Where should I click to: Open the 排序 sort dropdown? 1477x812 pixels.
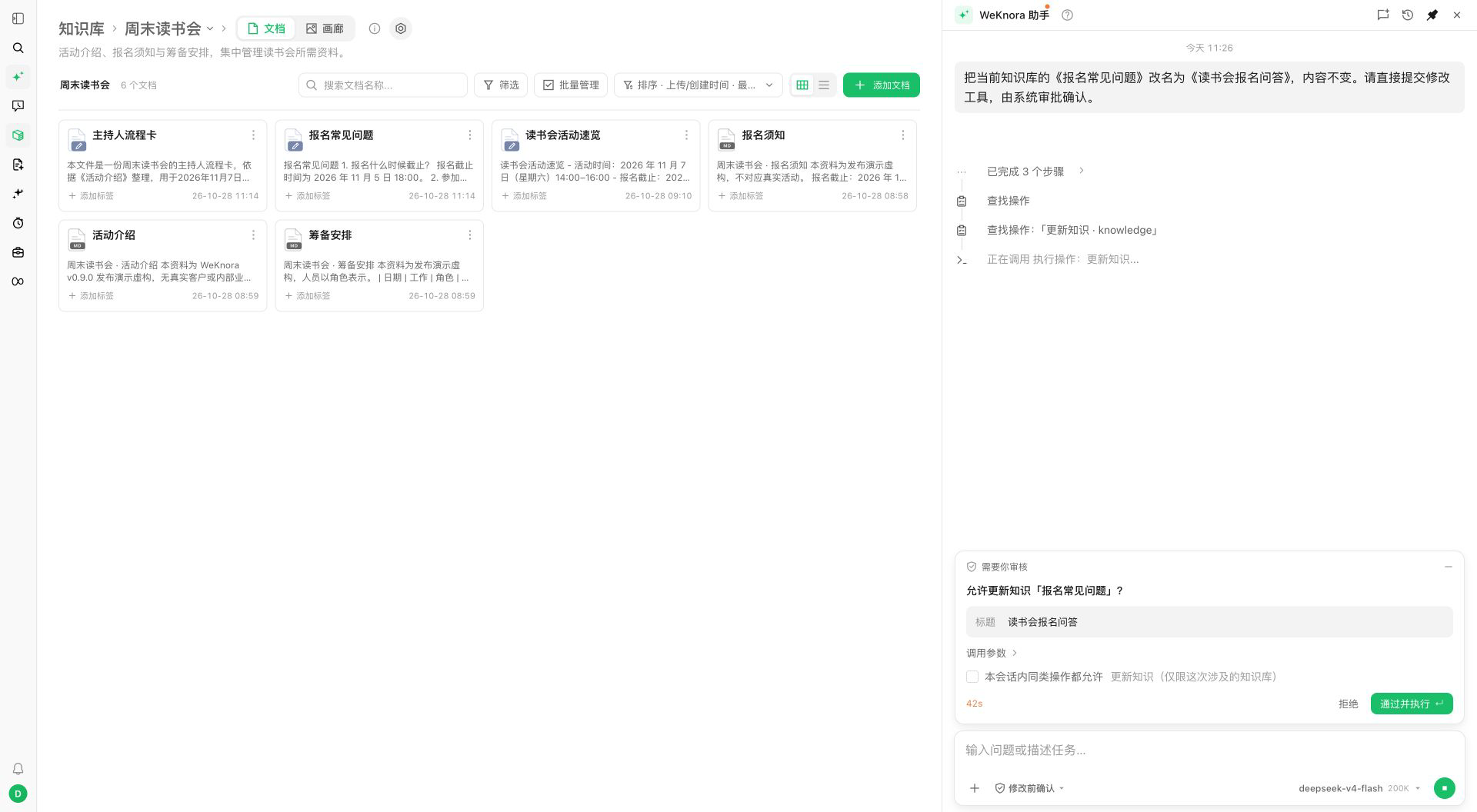(x=698, y=85)
